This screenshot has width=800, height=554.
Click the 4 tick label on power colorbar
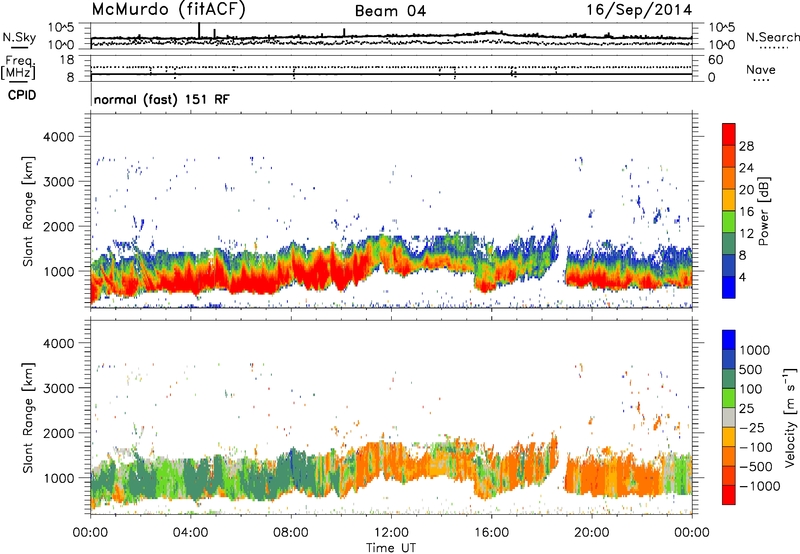742,278
